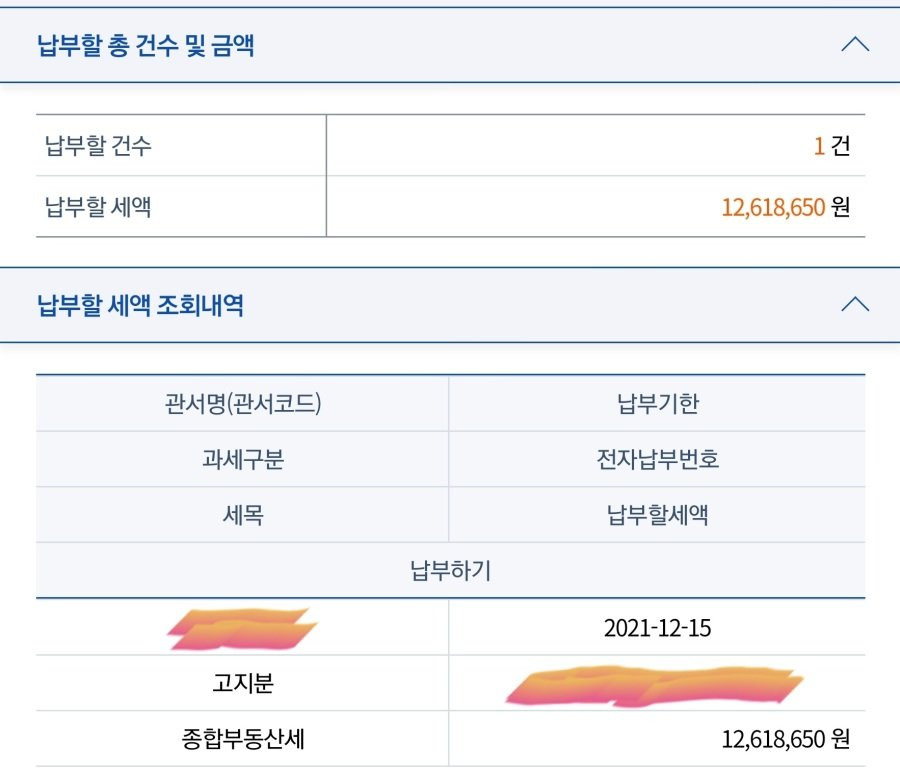This screenshot has width=900, height=771.
Task: Collapse the 납부할 총 건수 및 금액 section chevron
Action: point(855,45)
